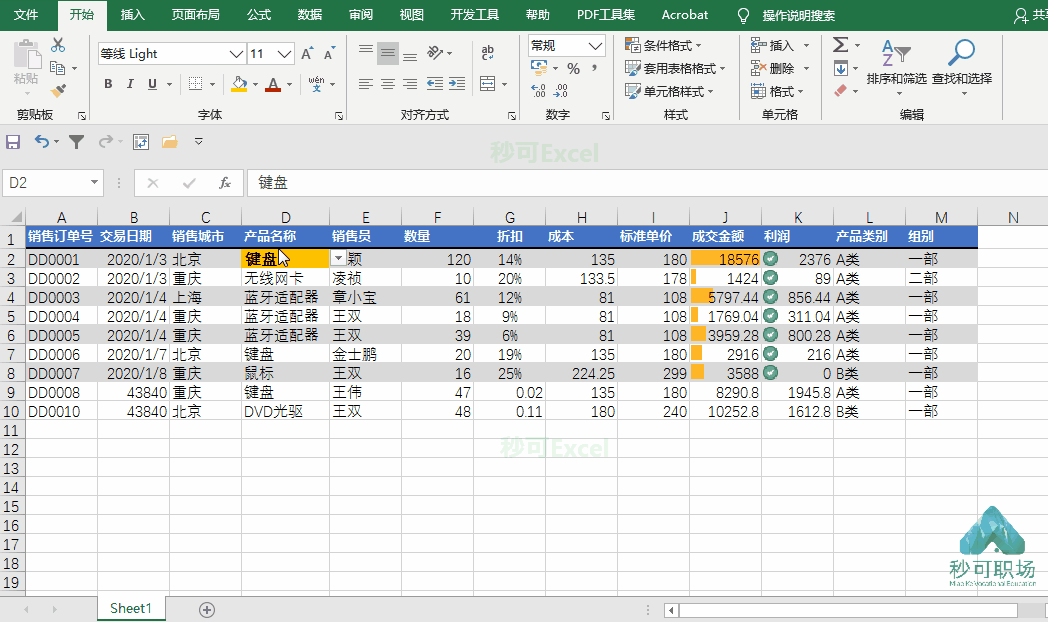Switch to the 审阅 tab
The image size is (1048, 622).
(360, 15)
